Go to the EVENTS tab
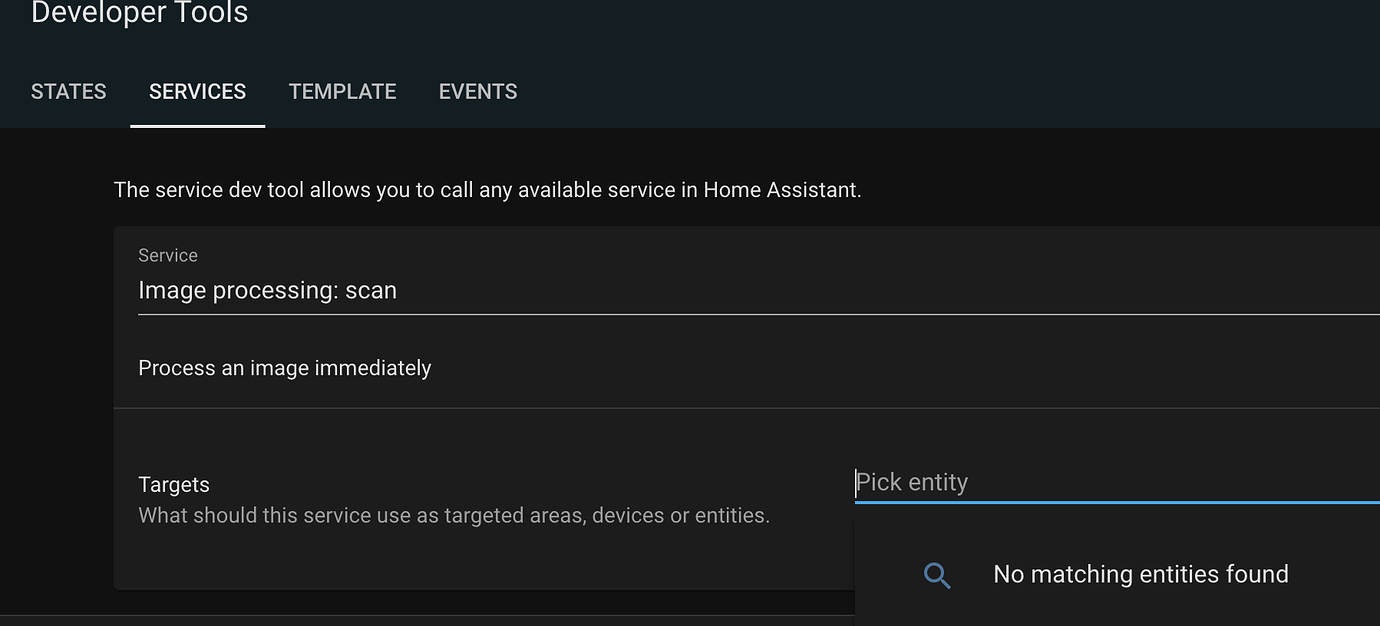1380x626 pixels. pos(478,92)
